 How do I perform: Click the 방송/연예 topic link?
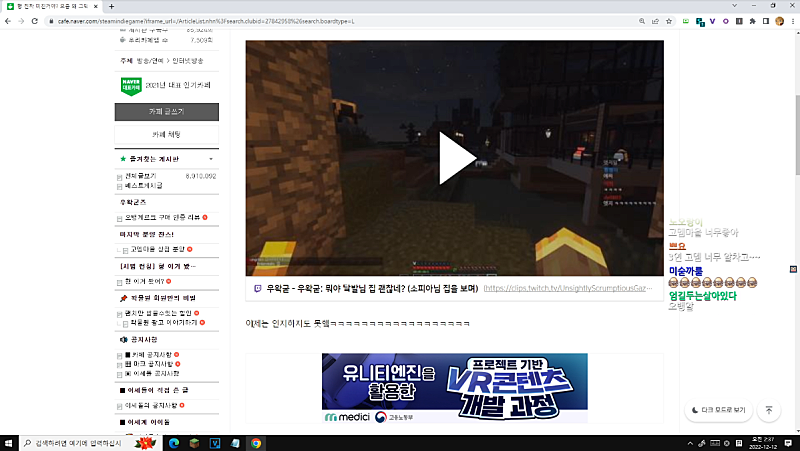(149, 61)
